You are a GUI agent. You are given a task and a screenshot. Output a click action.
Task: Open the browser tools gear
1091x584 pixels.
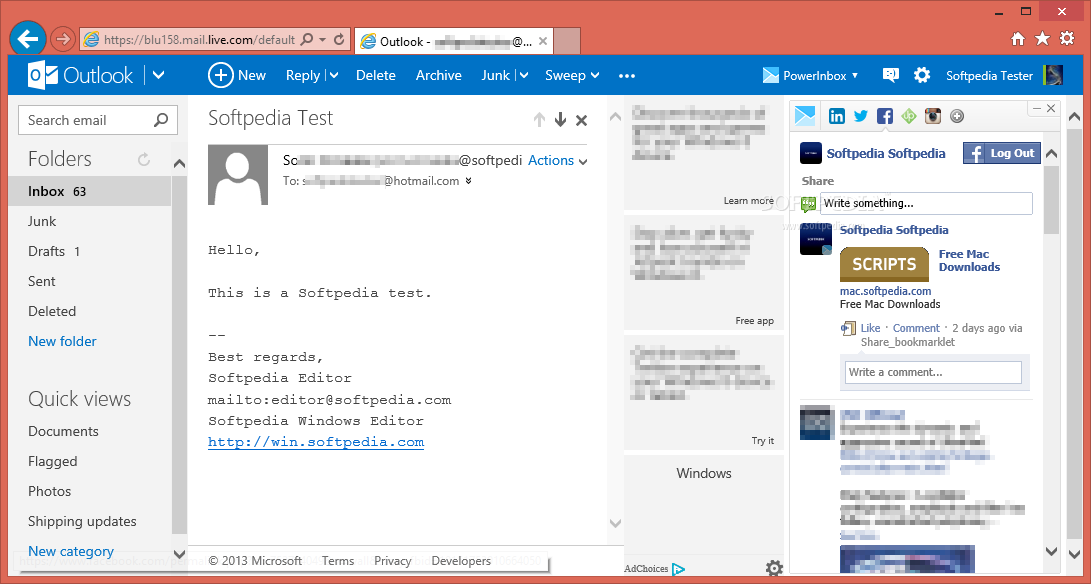(1067, 39)
